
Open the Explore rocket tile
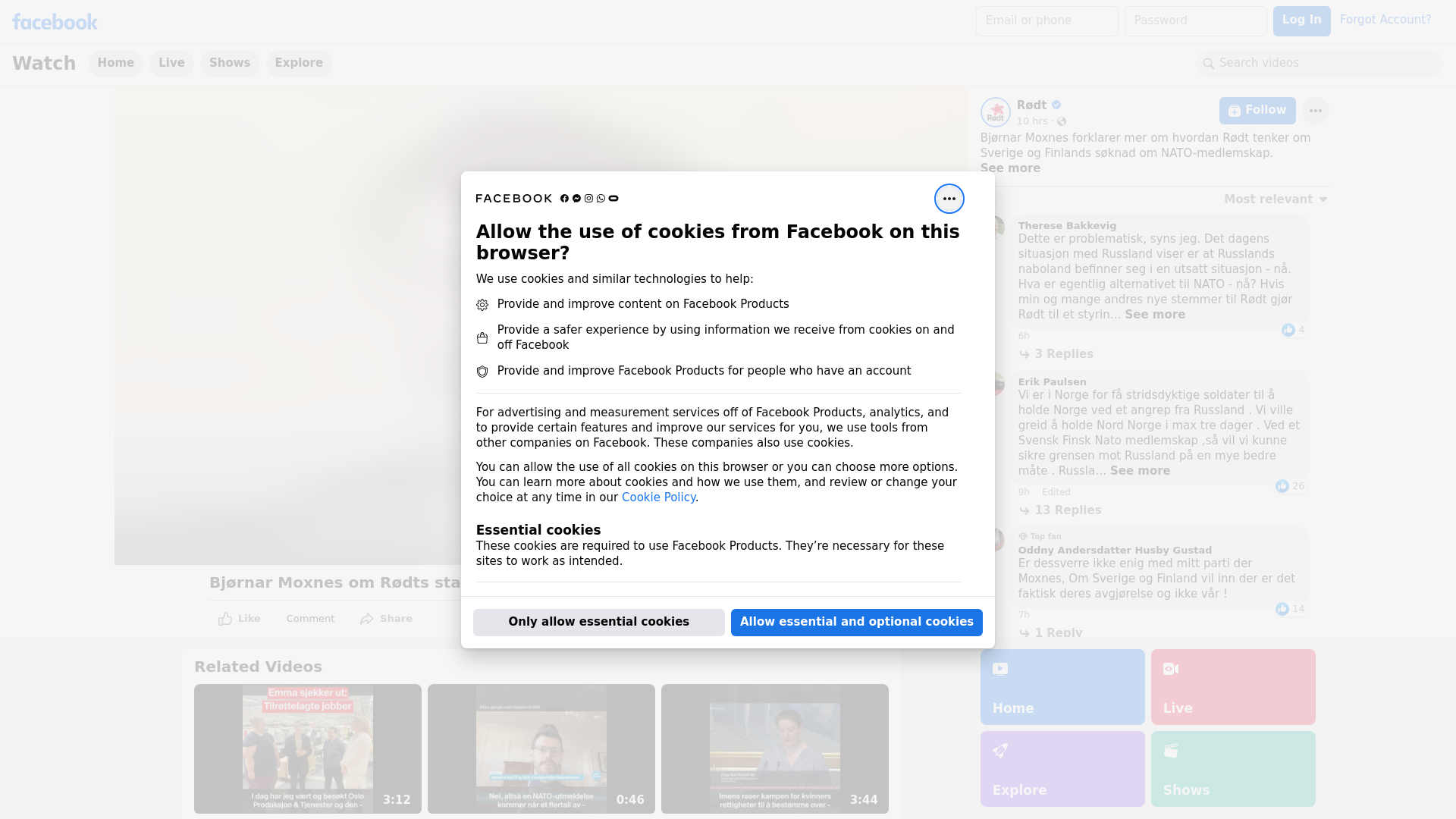[1062, 768]
